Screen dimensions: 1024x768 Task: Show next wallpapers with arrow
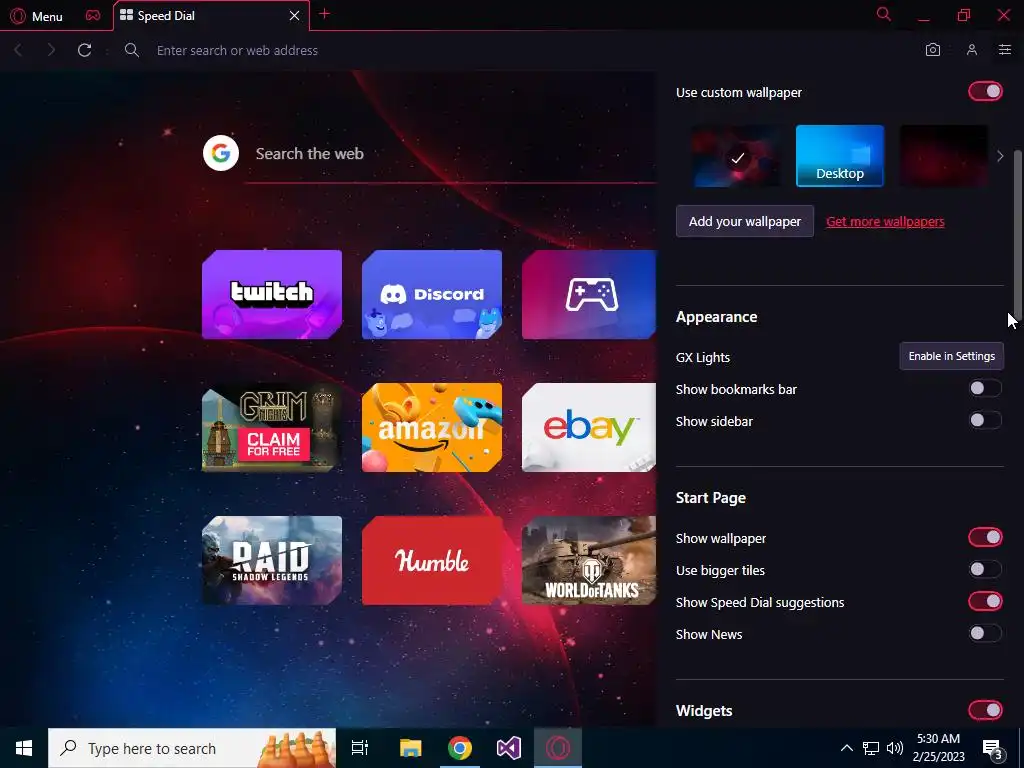(x=1000, y=156)
